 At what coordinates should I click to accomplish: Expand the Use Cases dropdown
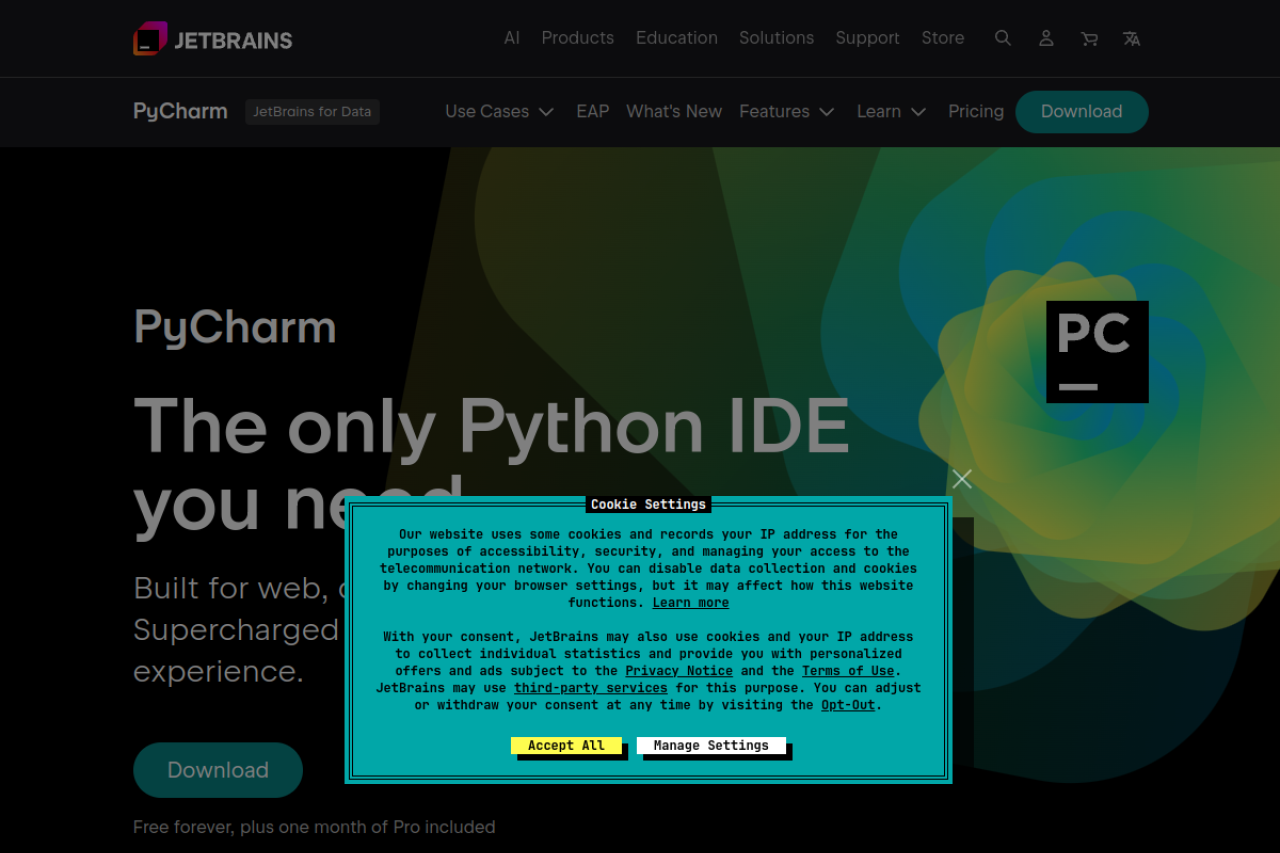499,111
